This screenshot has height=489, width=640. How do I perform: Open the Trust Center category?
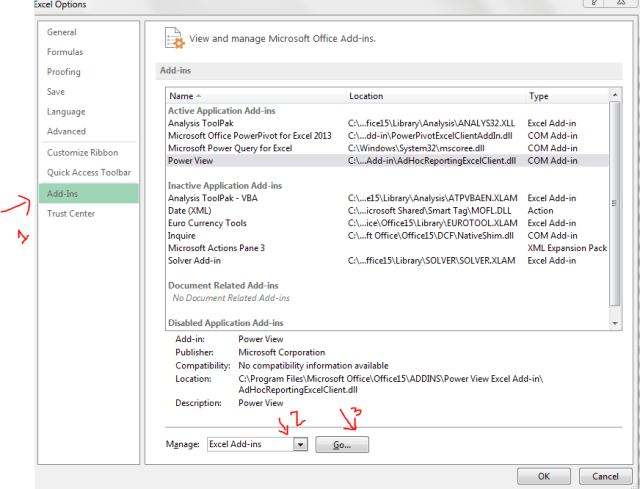tap(71, 213)
